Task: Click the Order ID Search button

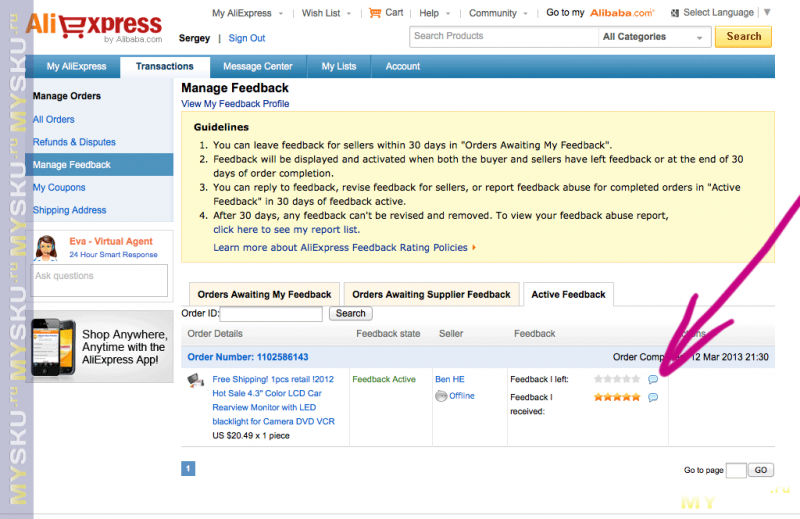Action: (351, 313)
